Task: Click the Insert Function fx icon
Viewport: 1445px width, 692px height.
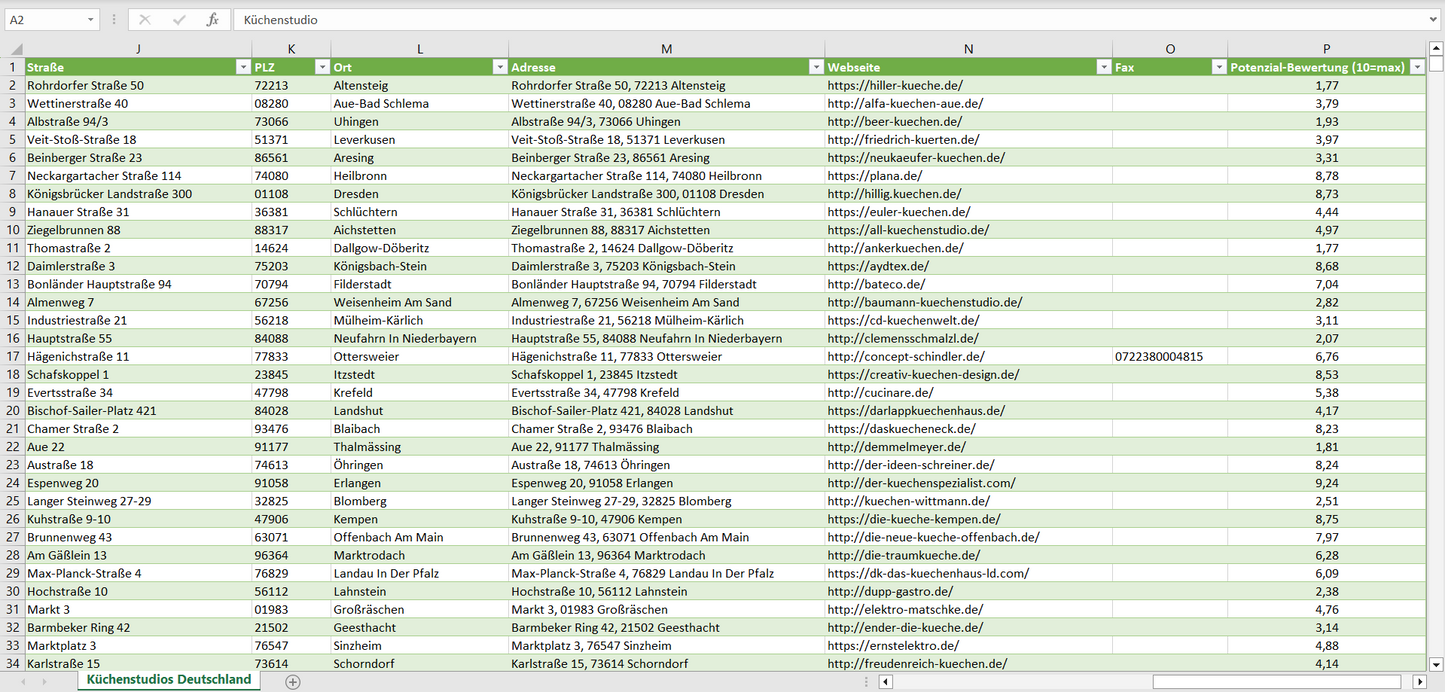Action: [212, 20]
